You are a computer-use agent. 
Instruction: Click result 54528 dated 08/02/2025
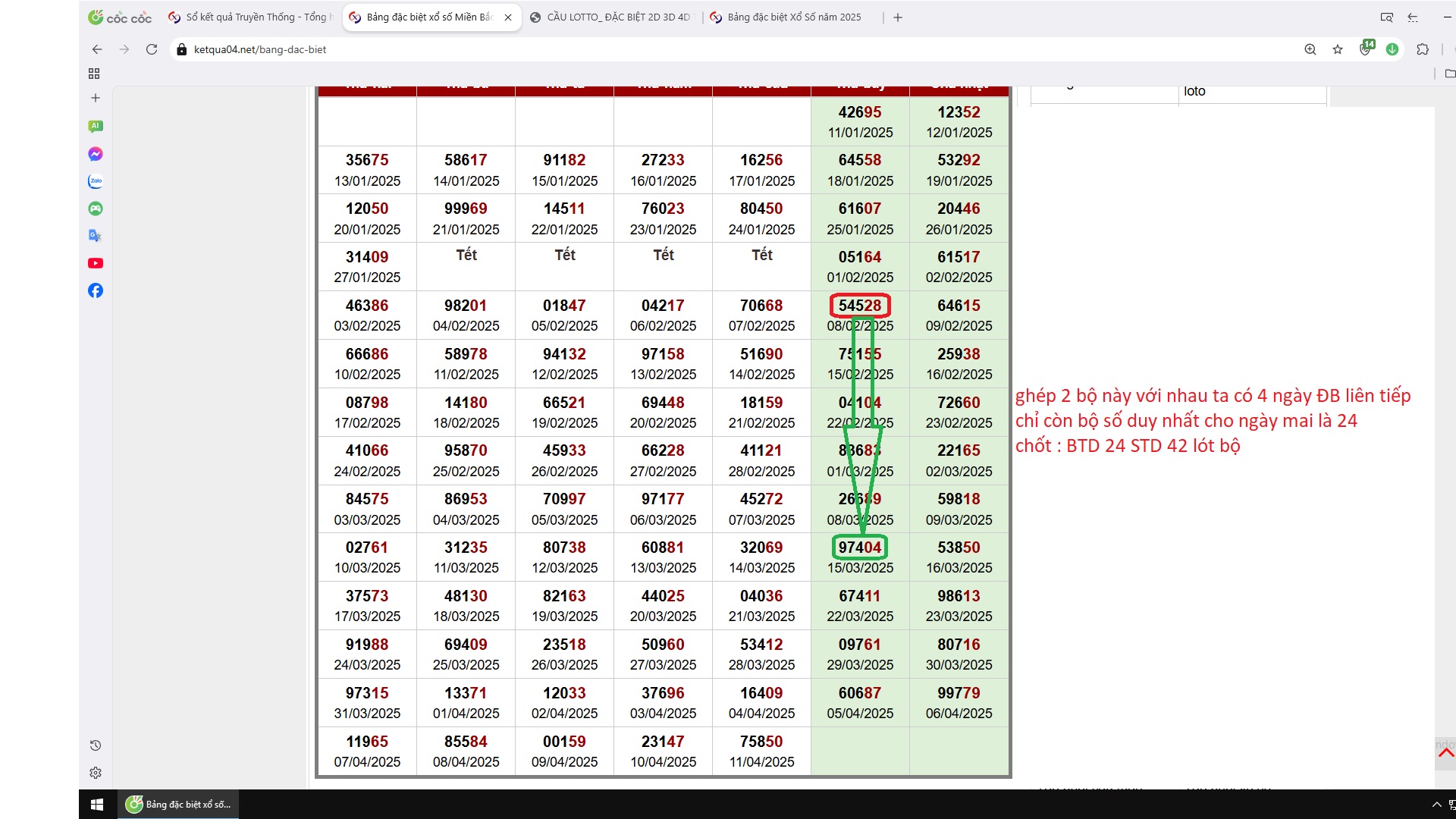tap(860, 306)
